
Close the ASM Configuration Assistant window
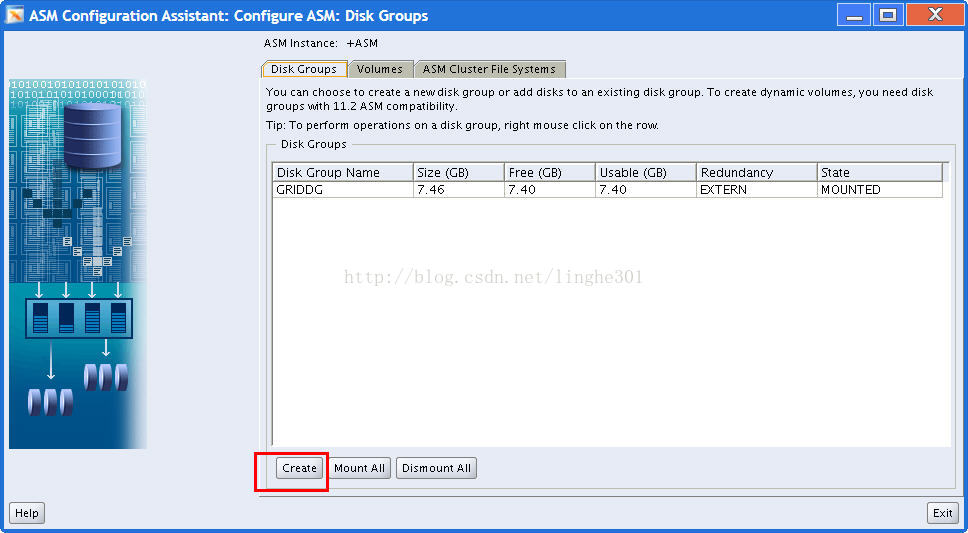pyautogui.click(x=935, y=15)
